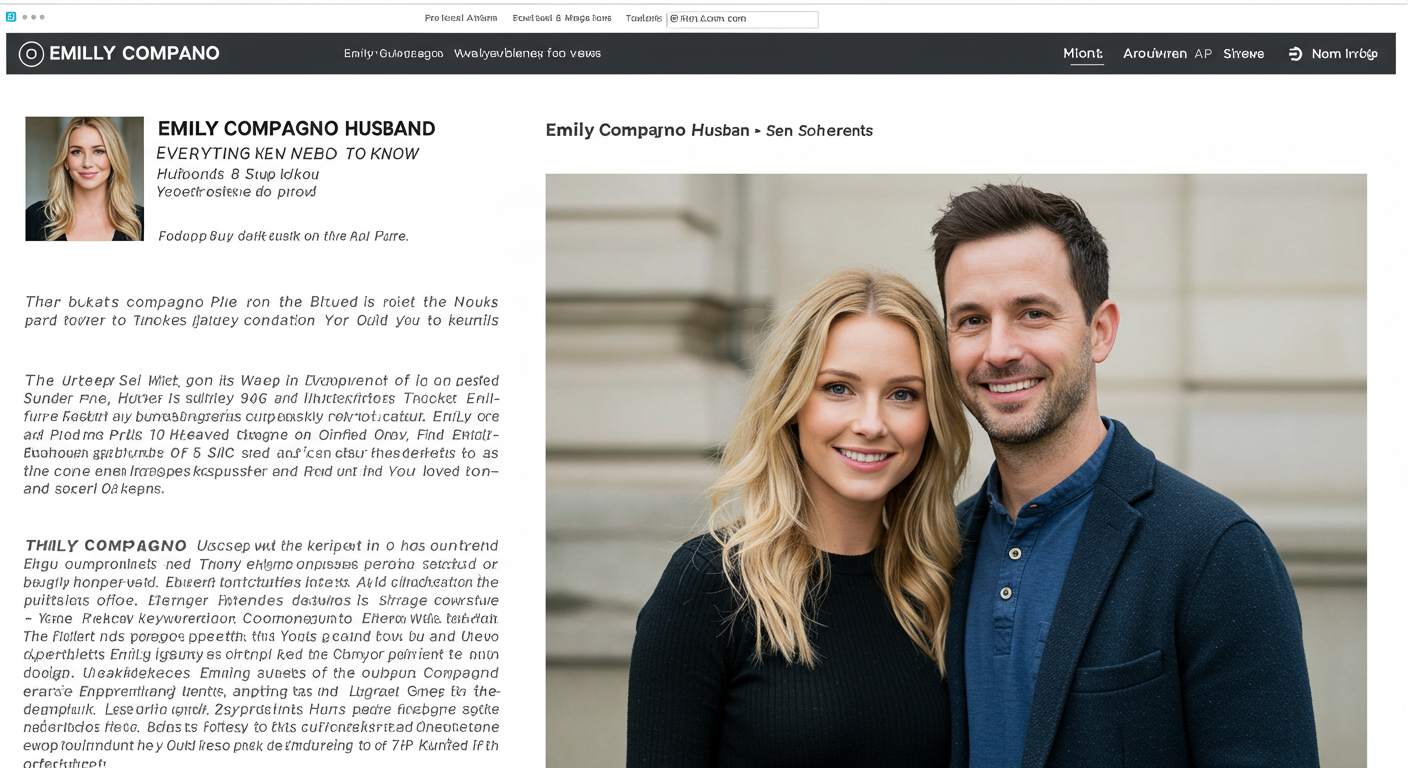Screen dimensions: 1408x768
Task: Click the blonde woman portrait thumbnail
Action: pos(85,179)
